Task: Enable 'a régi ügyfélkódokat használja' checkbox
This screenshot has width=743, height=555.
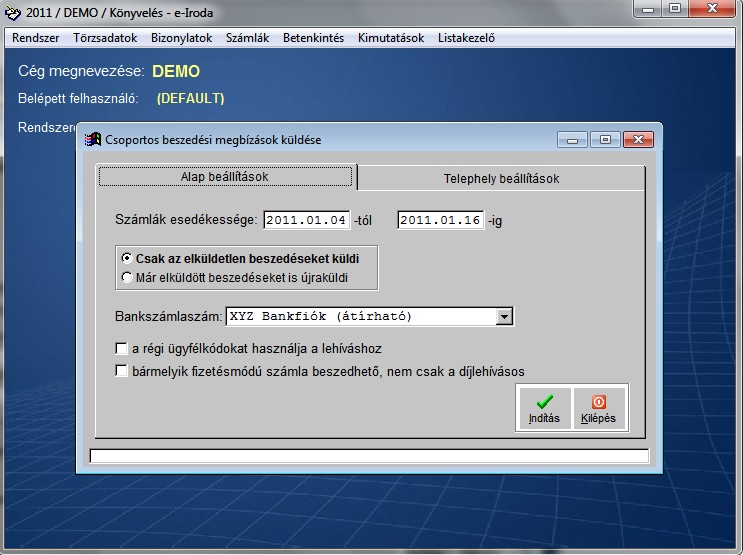Action: point(121,349)
